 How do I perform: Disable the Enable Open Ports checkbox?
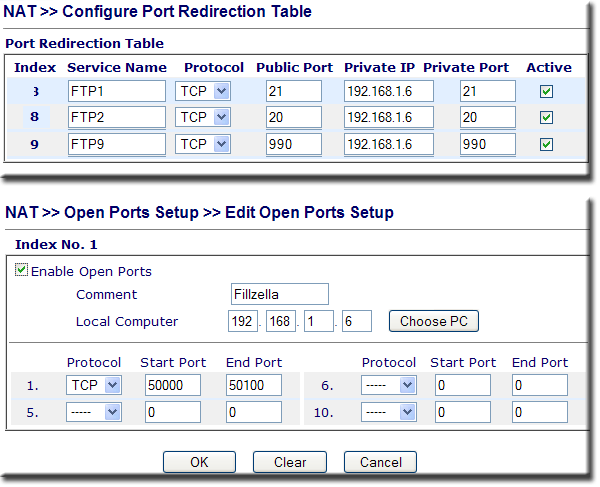click(21, 270)
